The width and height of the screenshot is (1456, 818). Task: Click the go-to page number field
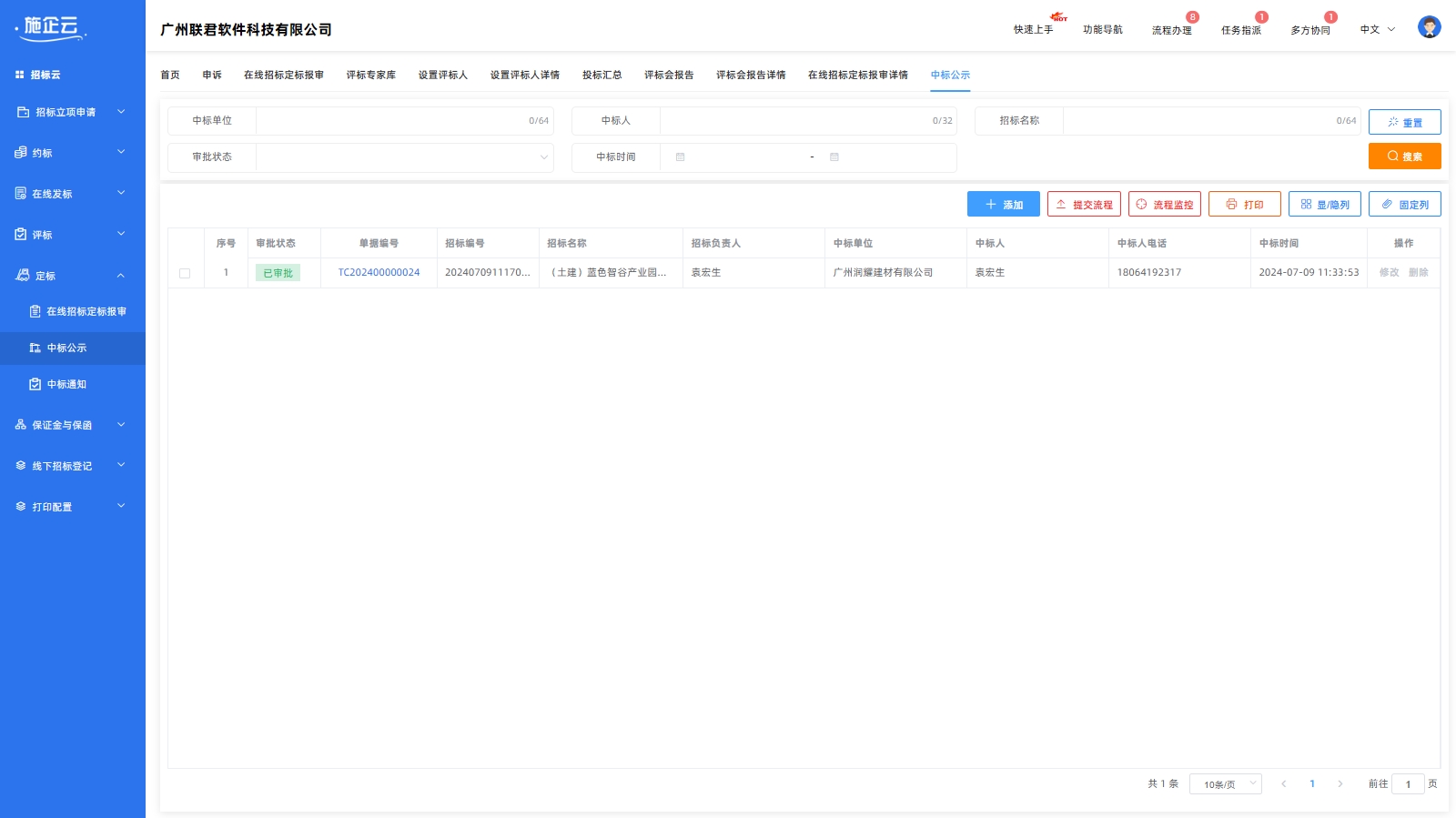pyautogui.click(x=1408, y=783)
